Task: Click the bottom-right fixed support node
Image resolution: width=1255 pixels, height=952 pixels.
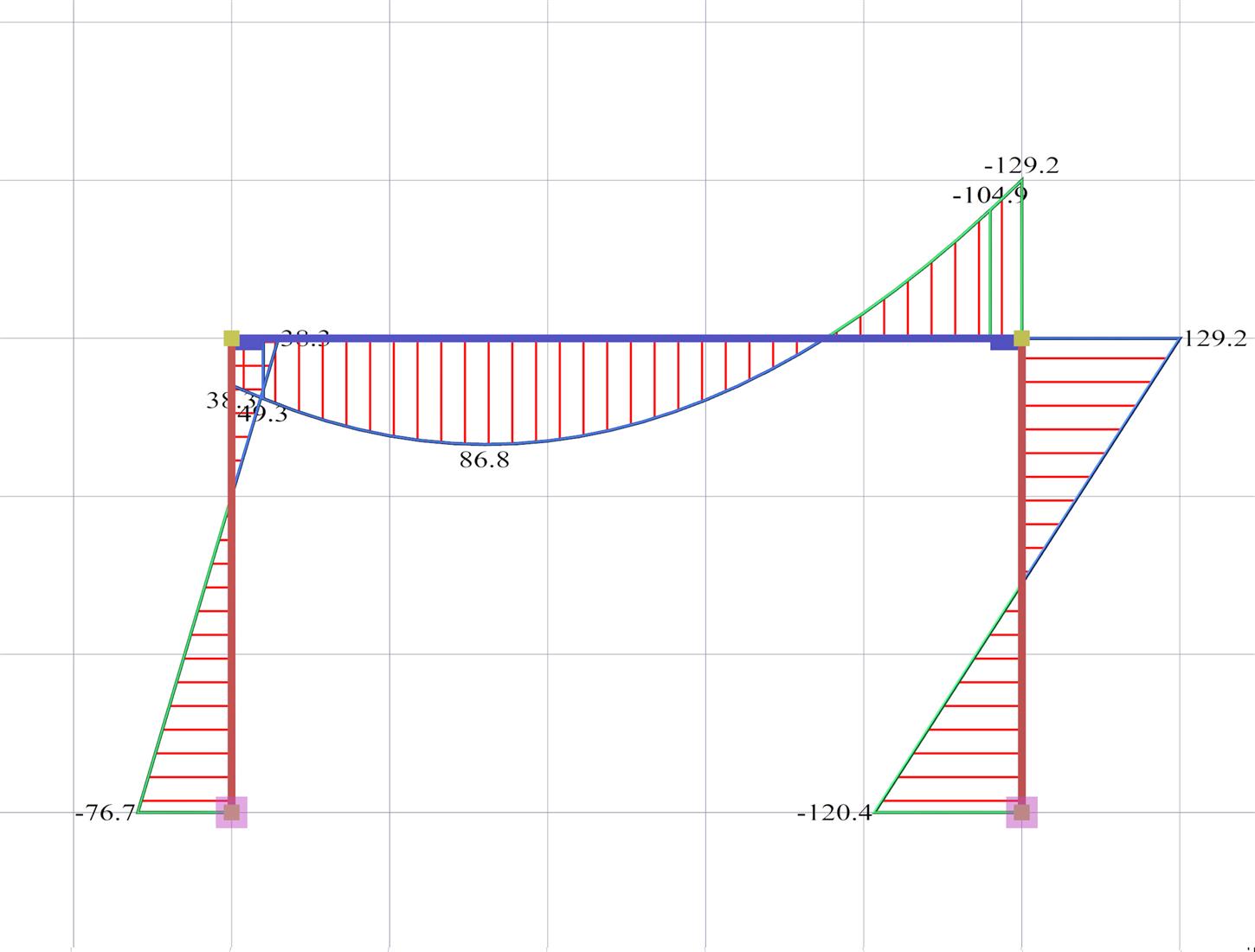Action: (x=1021, y=812)
